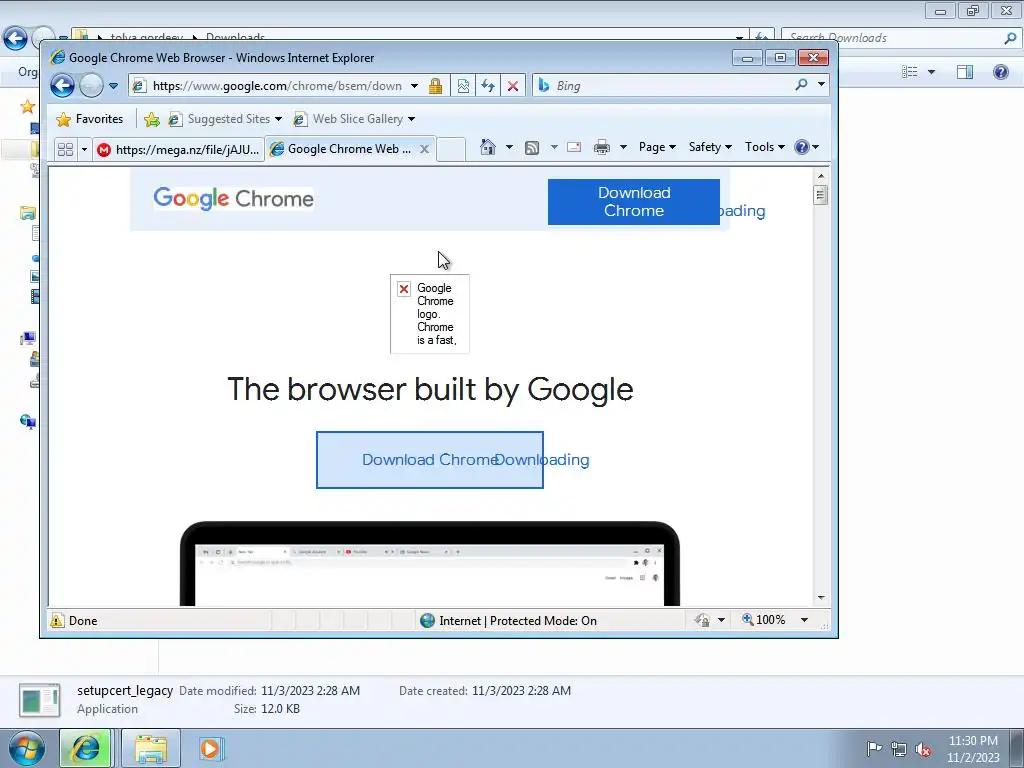Click the RSS Feeds icon
The width and height of the screenshot is (1024, 768).
pos(532,148)
